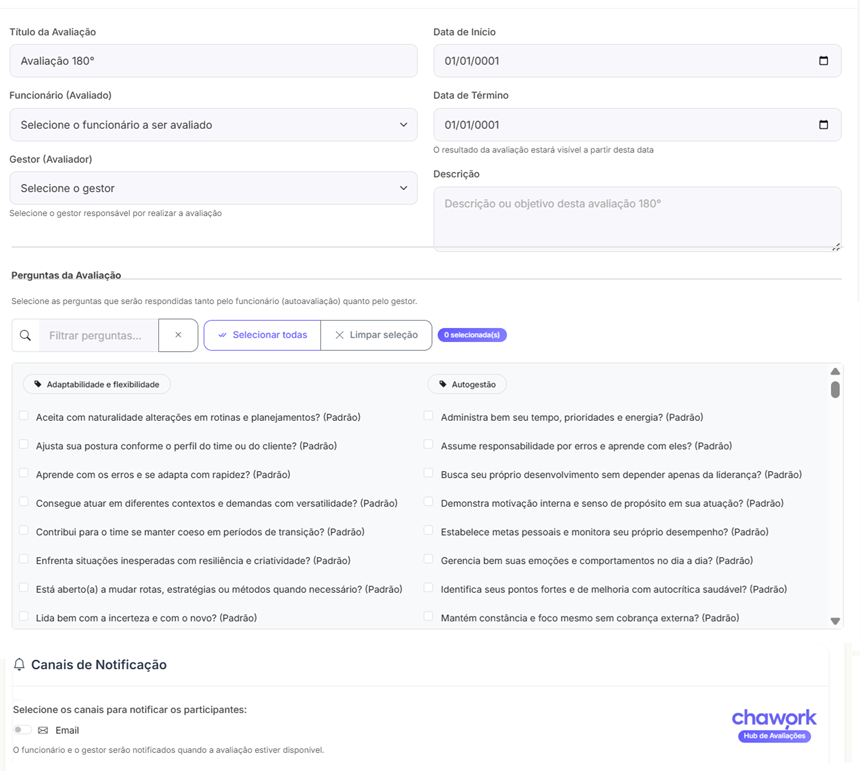Click the tag icon on Autogestão
This screenshot has width=860, height=771.
[x=443, y=384]
